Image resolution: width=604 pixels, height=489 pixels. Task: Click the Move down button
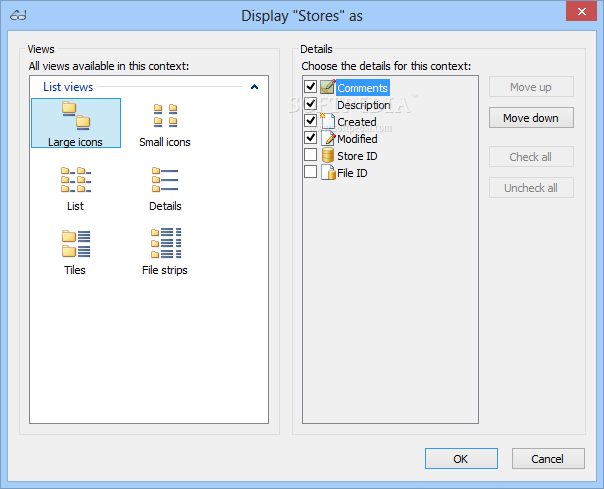[531, 118]
